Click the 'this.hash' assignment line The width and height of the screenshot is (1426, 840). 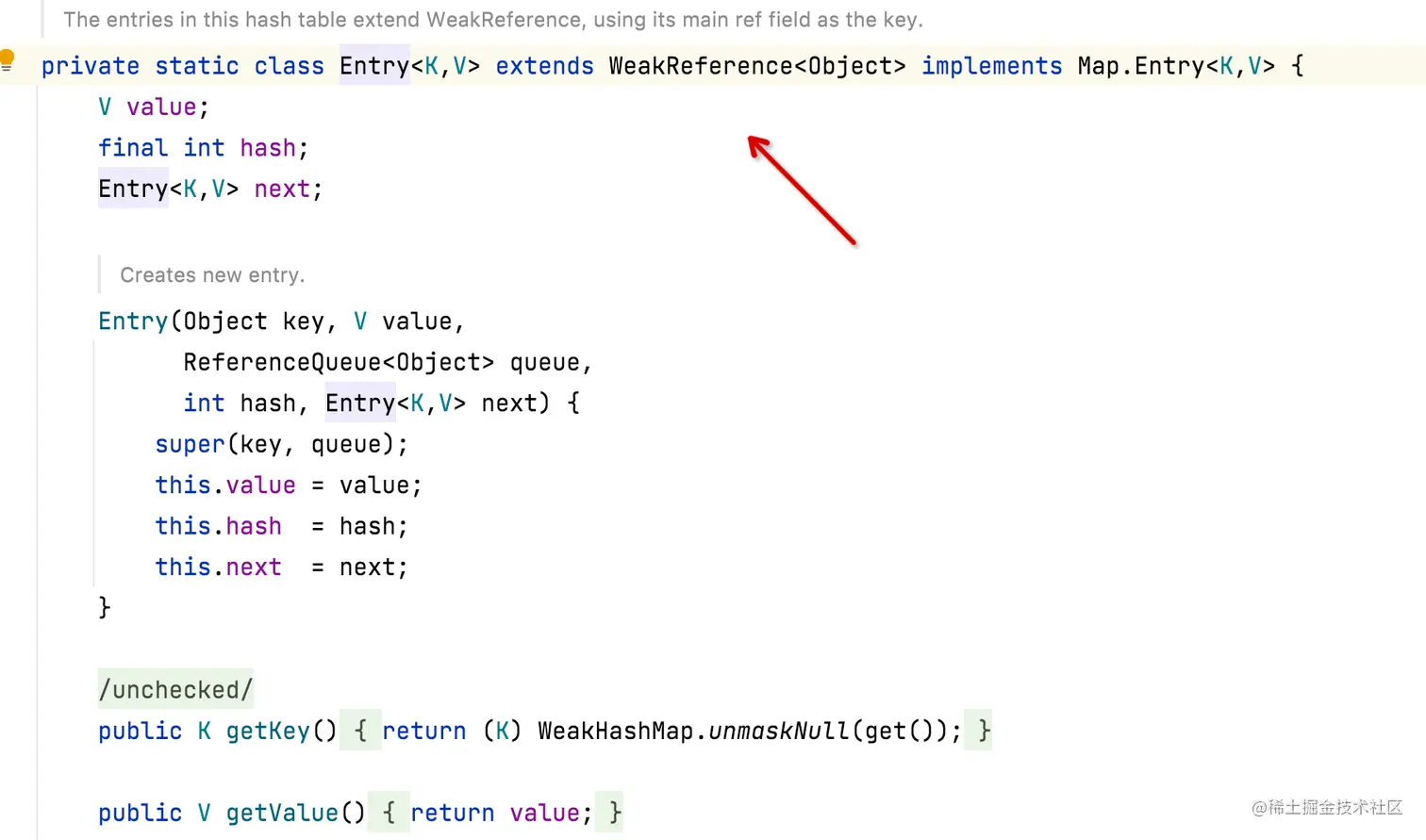[282, 526]
